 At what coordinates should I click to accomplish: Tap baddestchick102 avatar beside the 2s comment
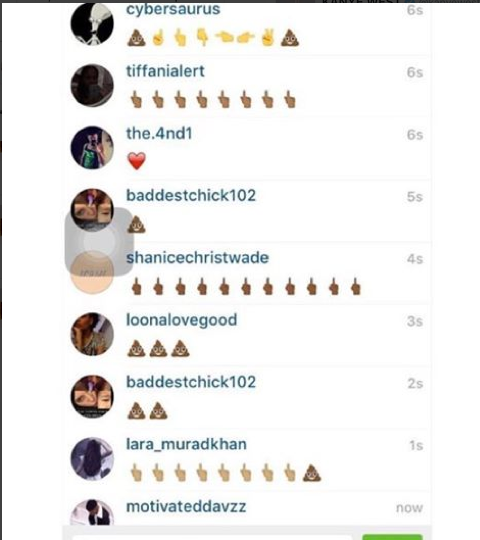point(92,396)
